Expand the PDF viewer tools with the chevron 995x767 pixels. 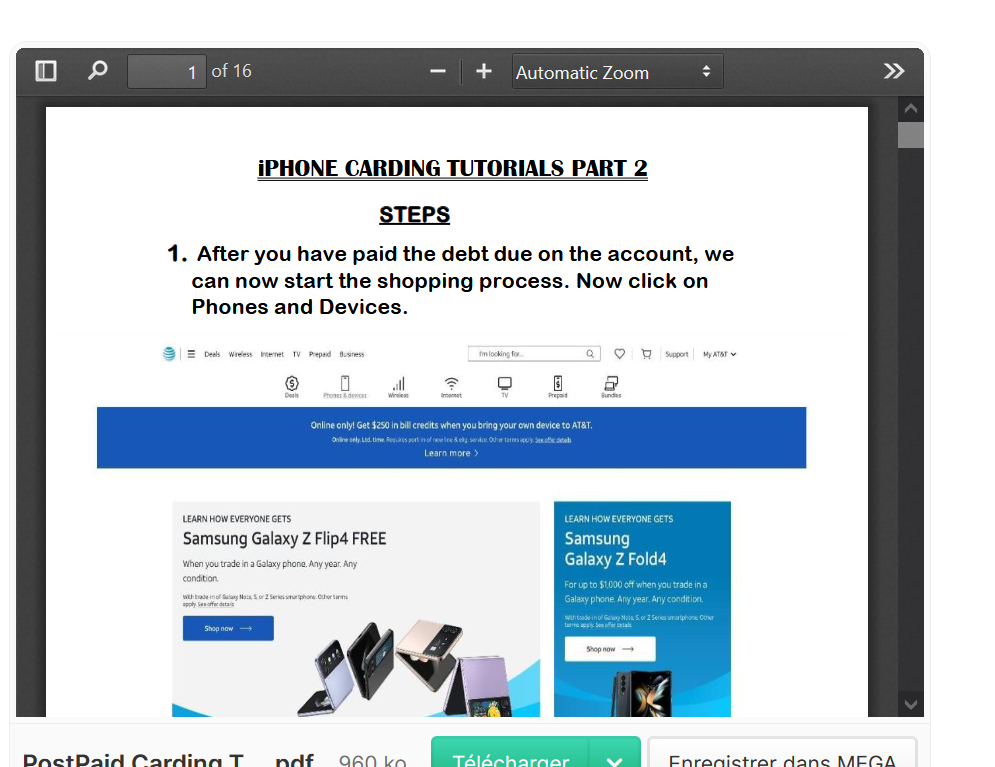(893, 70)
